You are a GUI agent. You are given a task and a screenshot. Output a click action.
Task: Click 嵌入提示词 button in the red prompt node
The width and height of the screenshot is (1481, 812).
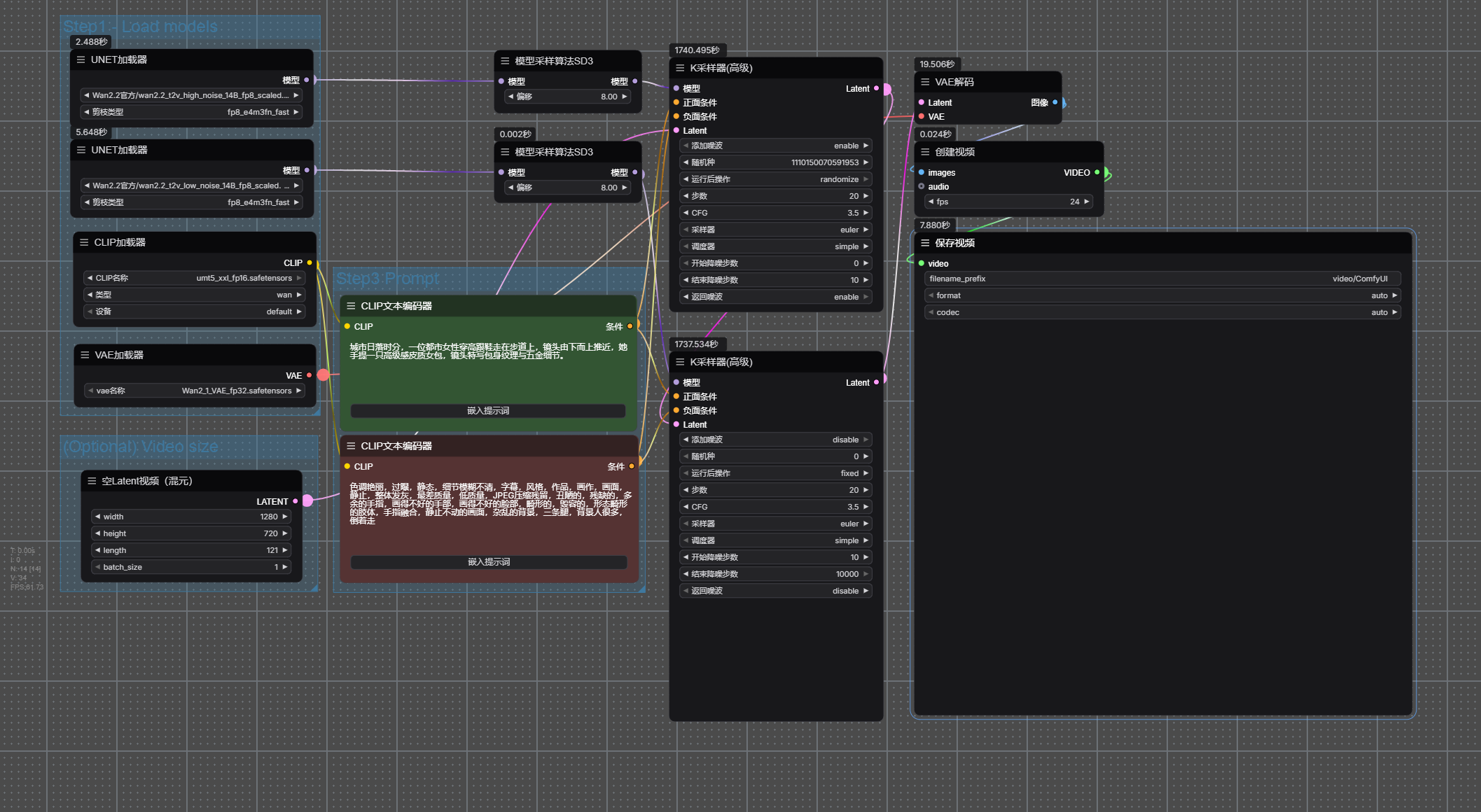(x=488, y=562)
